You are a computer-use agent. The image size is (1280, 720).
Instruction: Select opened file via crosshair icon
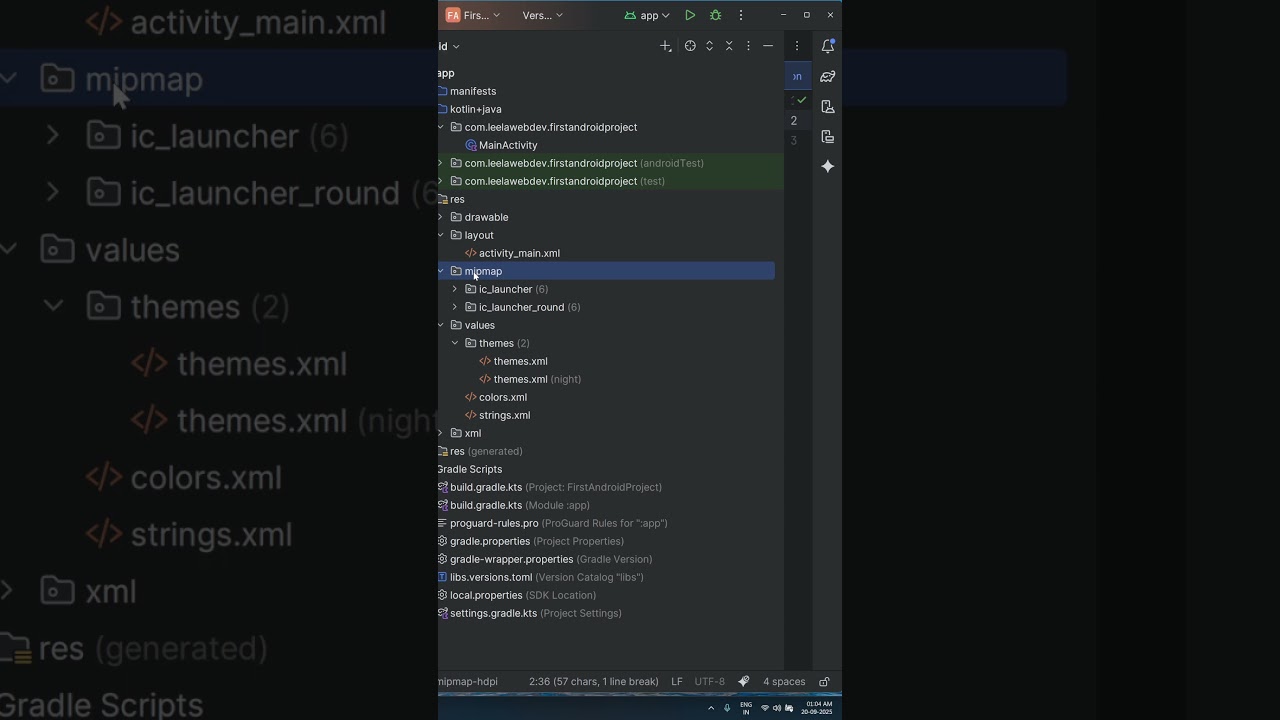click(x=690, y=46)
